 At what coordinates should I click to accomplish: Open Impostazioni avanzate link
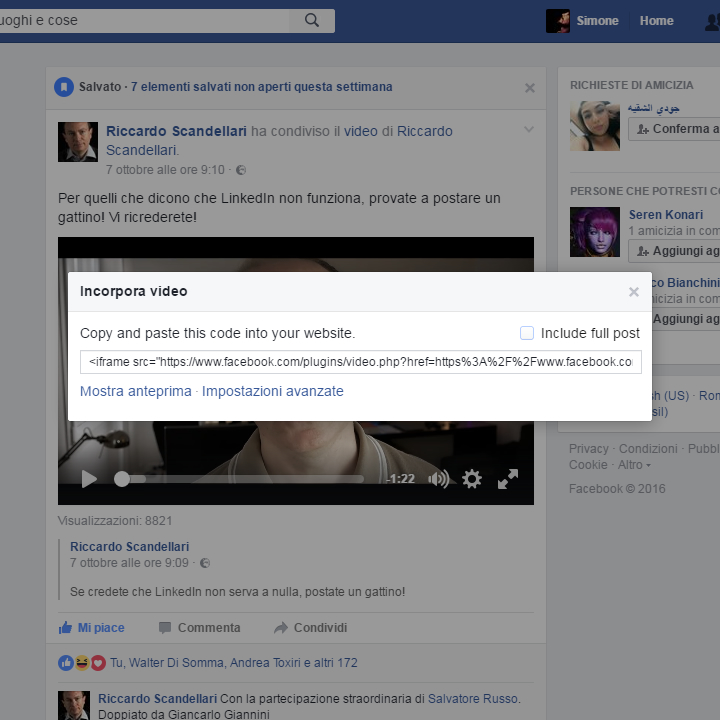point(273,391)
